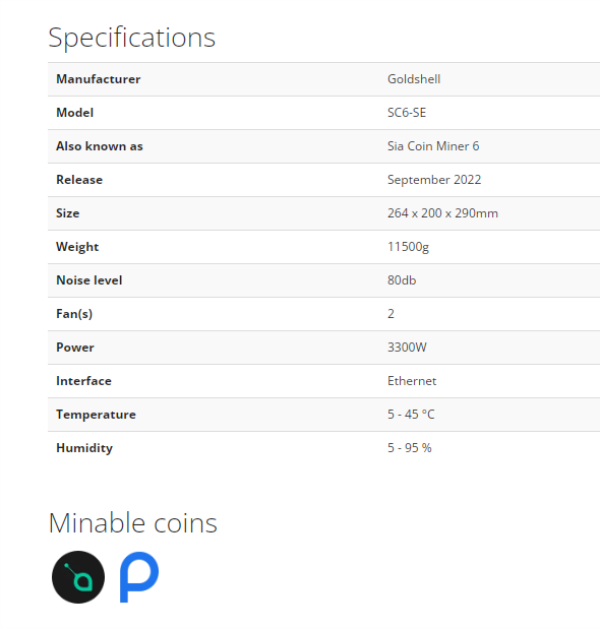This screenshot has width=600, height=628.
Task: Click the Also known as label
Action: (99, 146)
